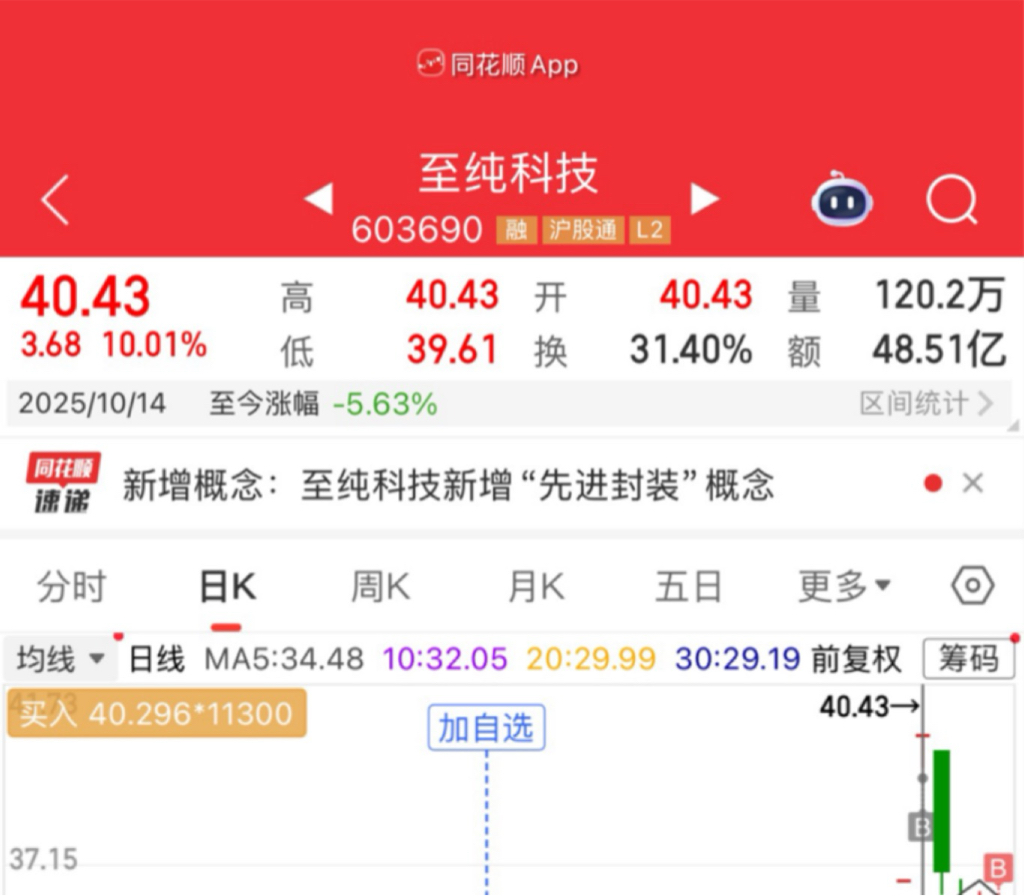Dismiss the 新增概念 news banner
This screenshot has height=896, width=1024.
(x=972, y=483)
